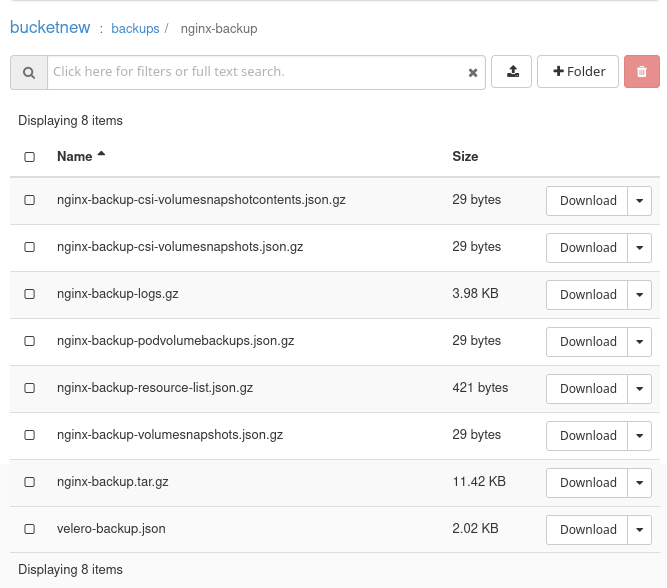Viewport: 667px width, 588px height.
Task: Open dropdown caret for nginx-backup-resource-list.json.gz
Action: tap(640, 389)
